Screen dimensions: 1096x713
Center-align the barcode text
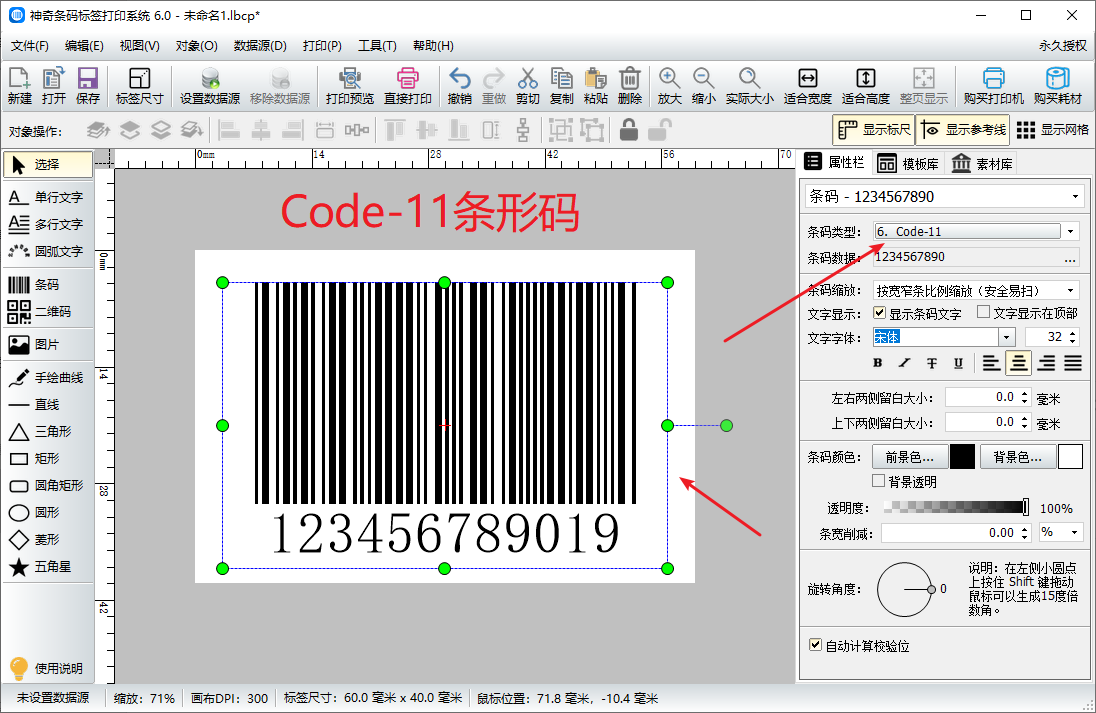click(1018, 363)
